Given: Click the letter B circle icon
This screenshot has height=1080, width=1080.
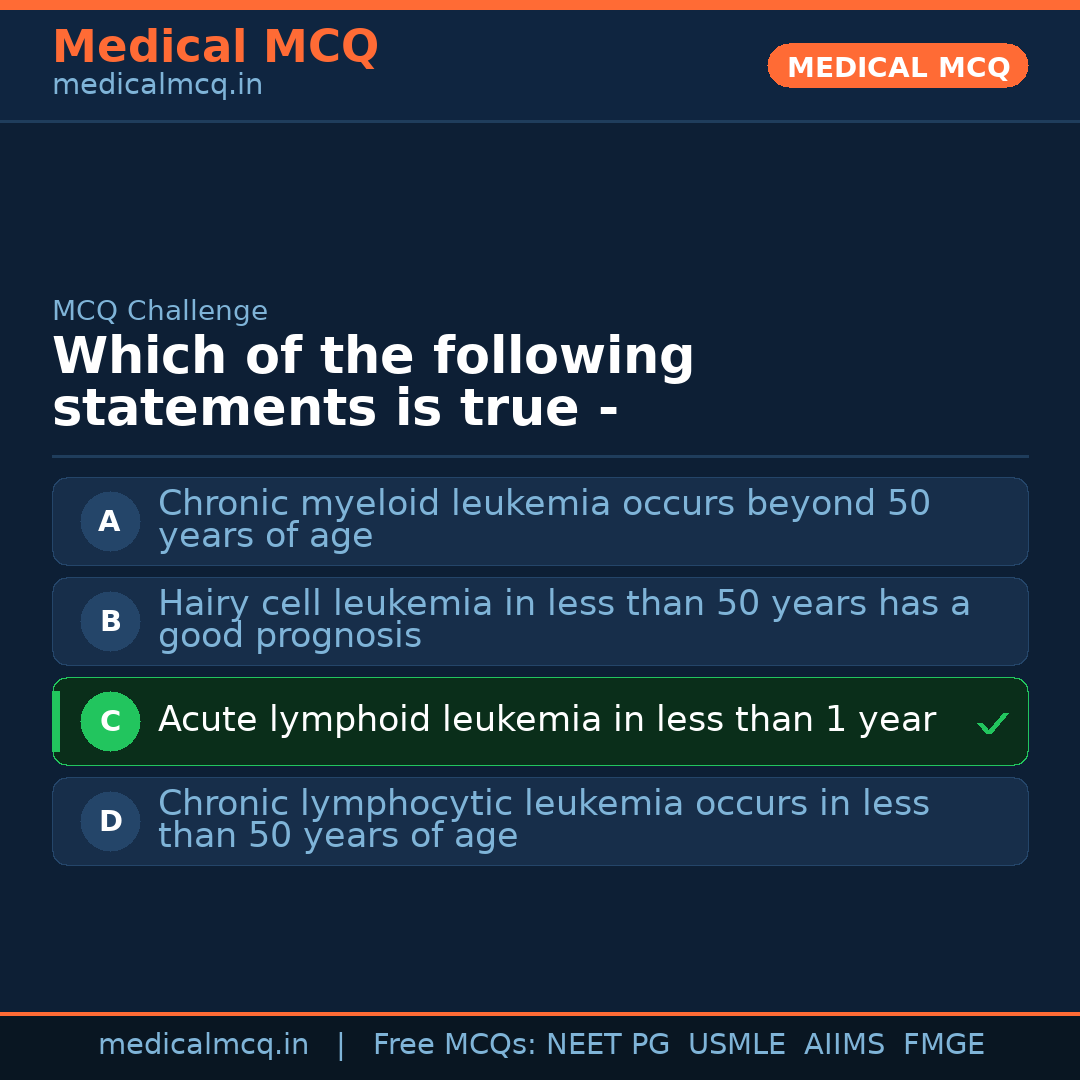Looking at the screenshot, I should coord(110,621).
